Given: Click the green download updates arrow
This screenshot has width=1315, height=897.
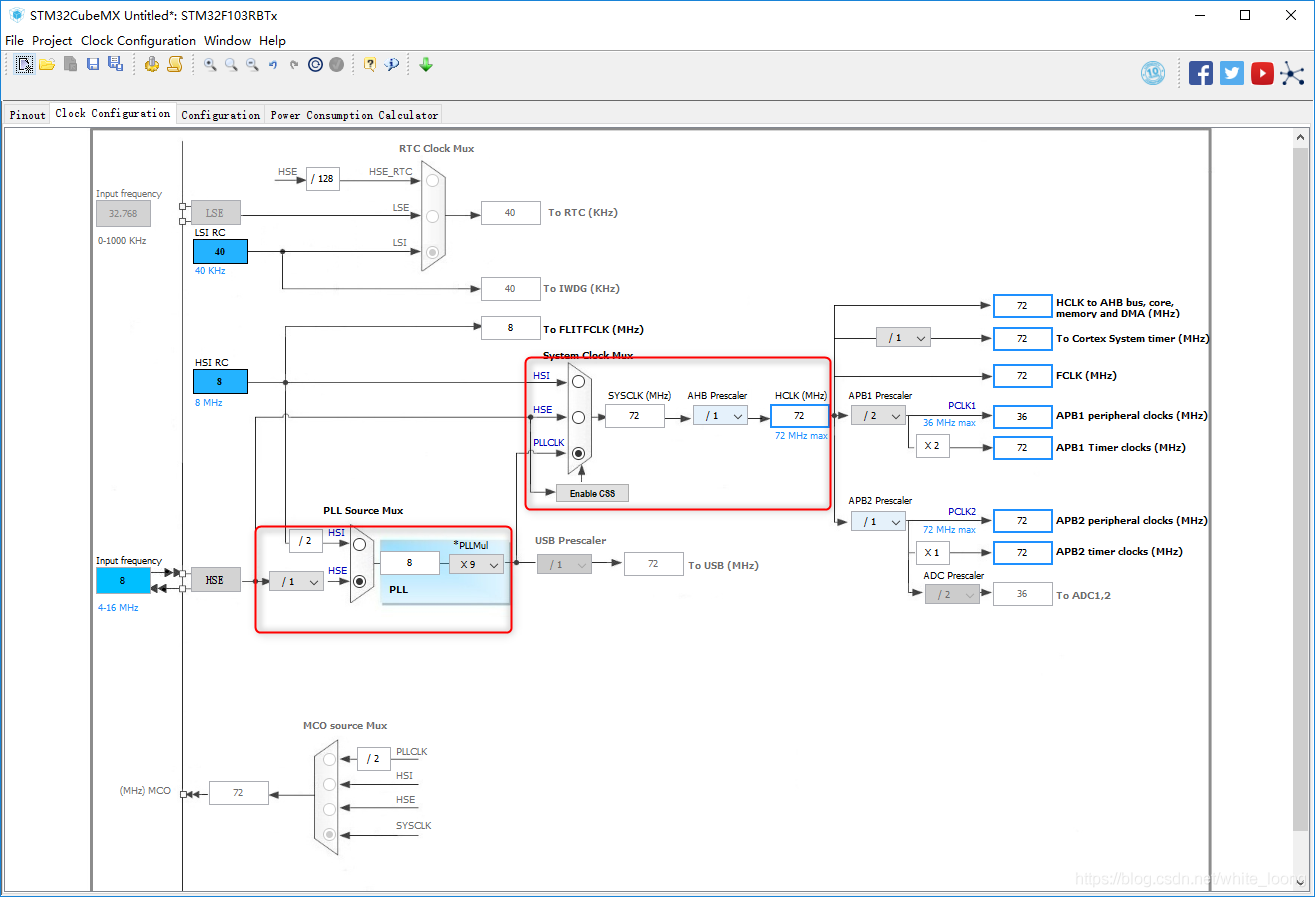Looking at the screenshot, I should [426, 64].
